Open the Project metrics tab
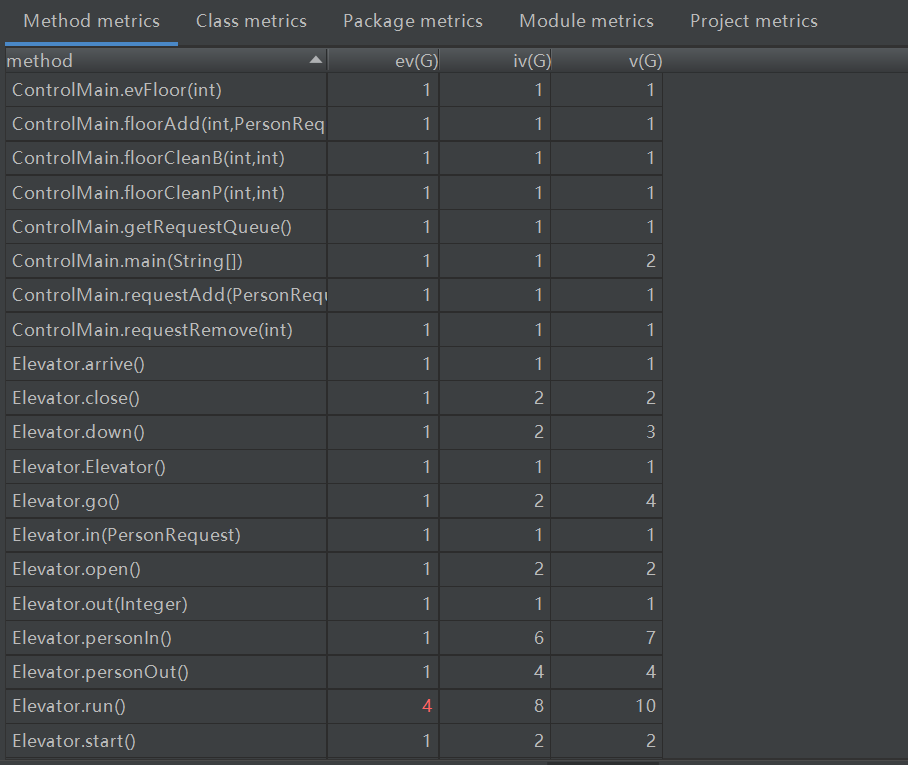 point(753,21)
